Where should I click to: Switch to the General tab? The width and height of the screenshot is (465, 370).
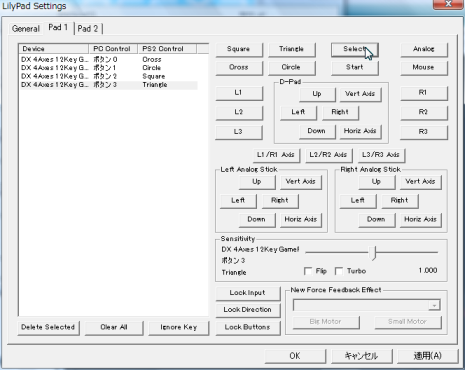[x=25, y=29]
